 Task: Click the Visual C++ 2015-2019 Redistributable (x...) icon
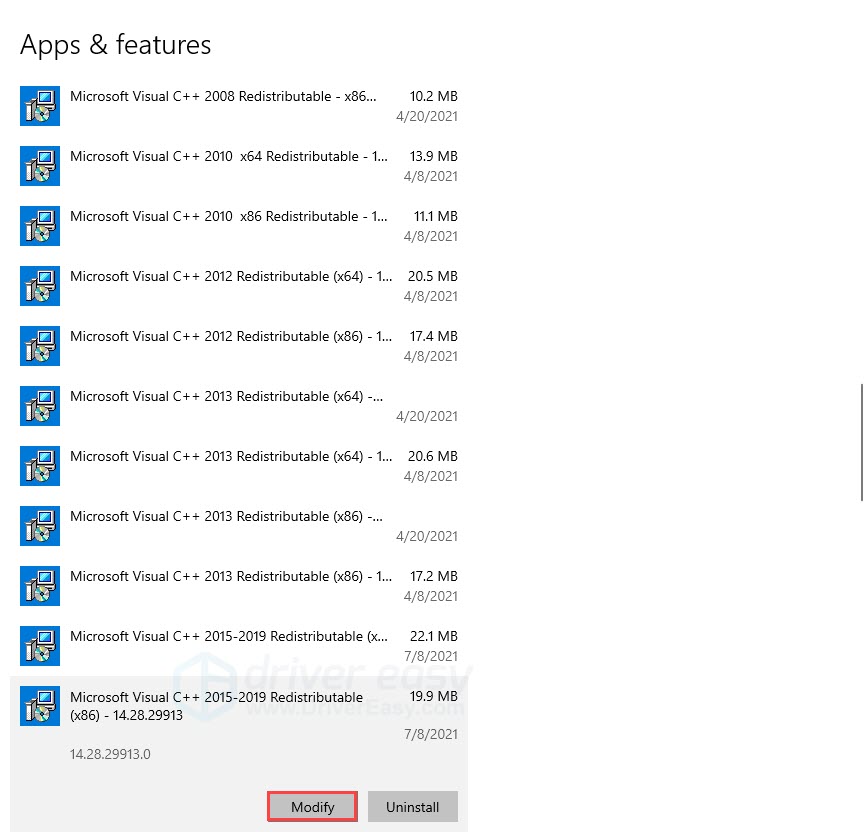coord(40,646)
